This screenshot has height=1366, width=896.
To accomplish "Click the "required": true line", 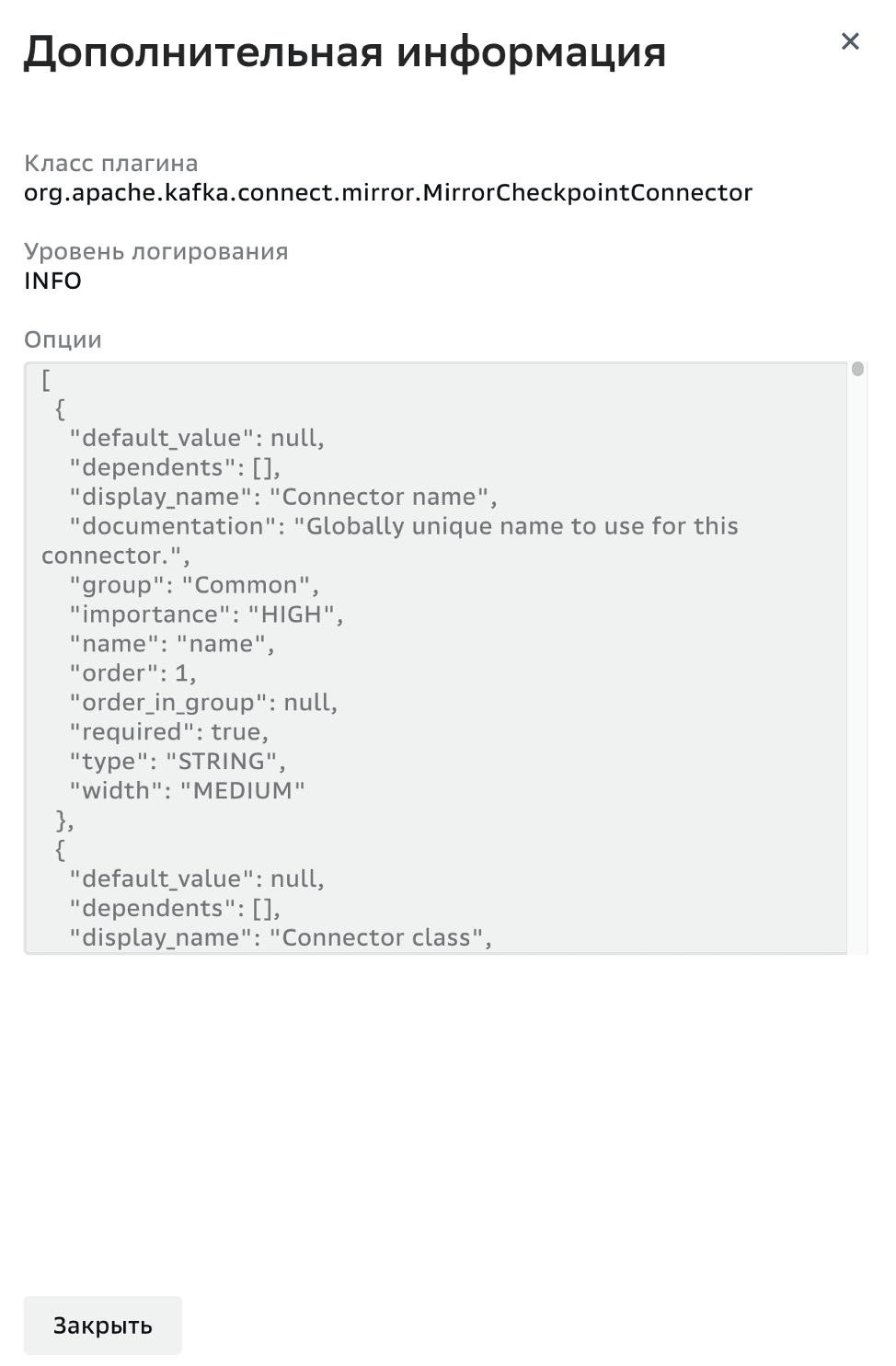I will (168, 732).
